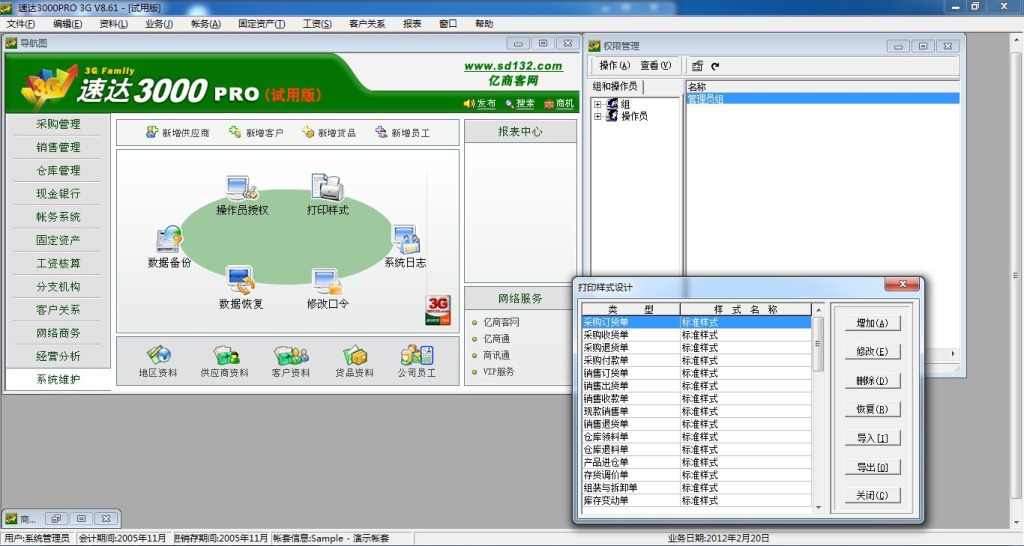
Task: Switch to 采购管理 sidebar tab
Action: coord(57,124)
